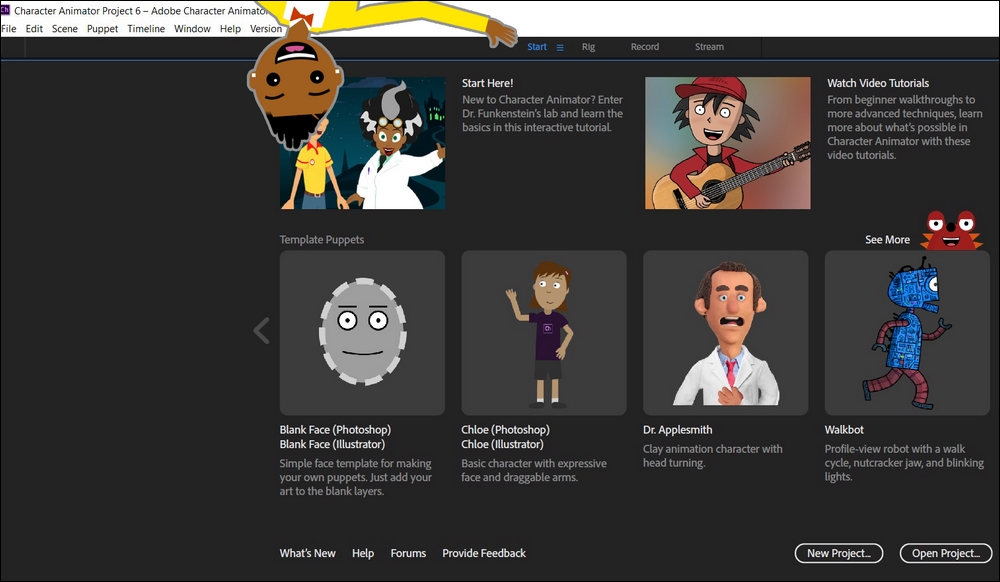The height and width of the screenshot is (582, 1000).
Task: Open the What's New link
Action: click(307, 553)
